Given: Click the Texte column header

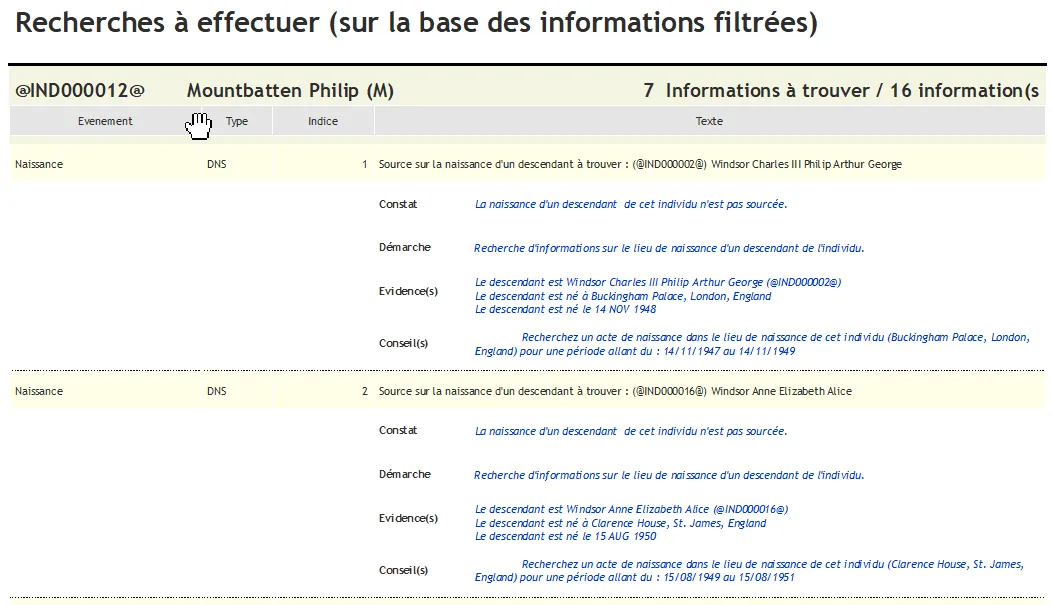Looking at the screenshot, I should (x=709, y=121).
